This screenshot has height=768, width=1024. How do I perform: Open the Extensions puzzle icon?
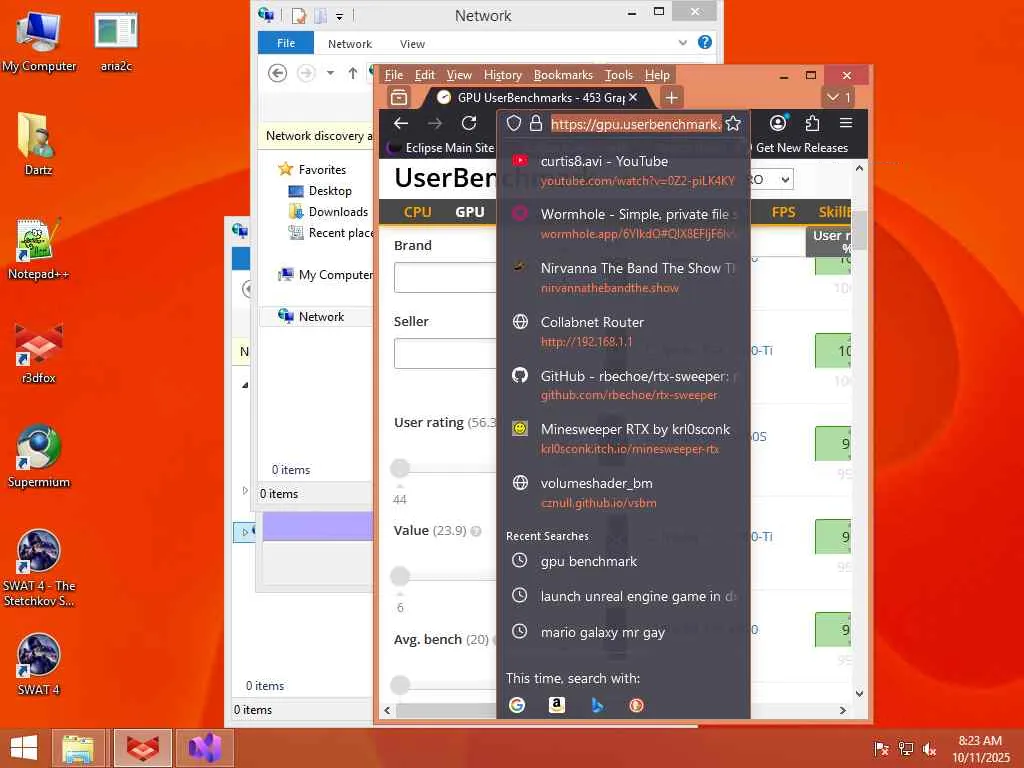pos(812,123)
